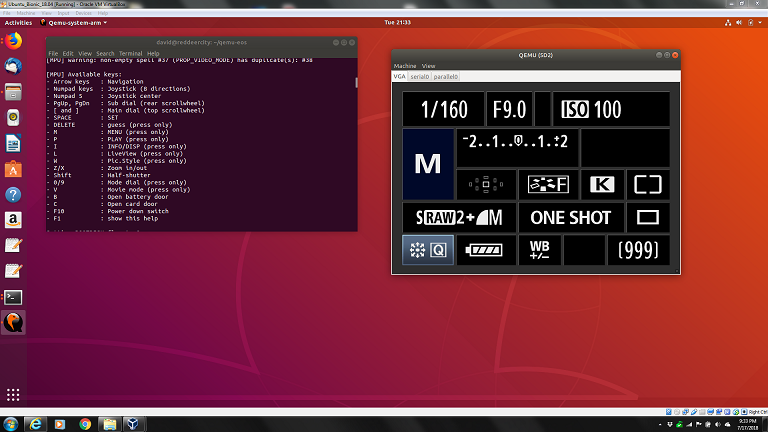
Task: Open Internet Explorer in Windows taskbar
Action: [x=35, y=424]
